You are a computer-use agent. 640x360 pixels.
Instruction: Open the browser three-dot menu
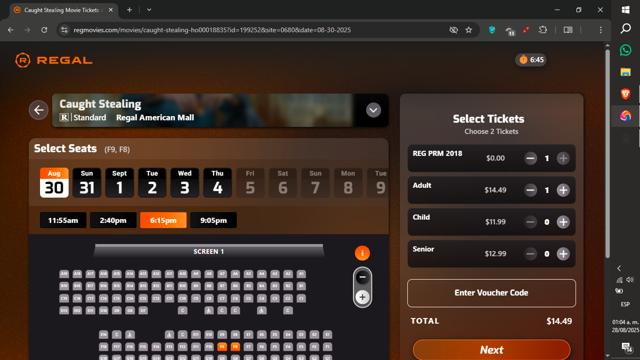click(x=600, y=30)
